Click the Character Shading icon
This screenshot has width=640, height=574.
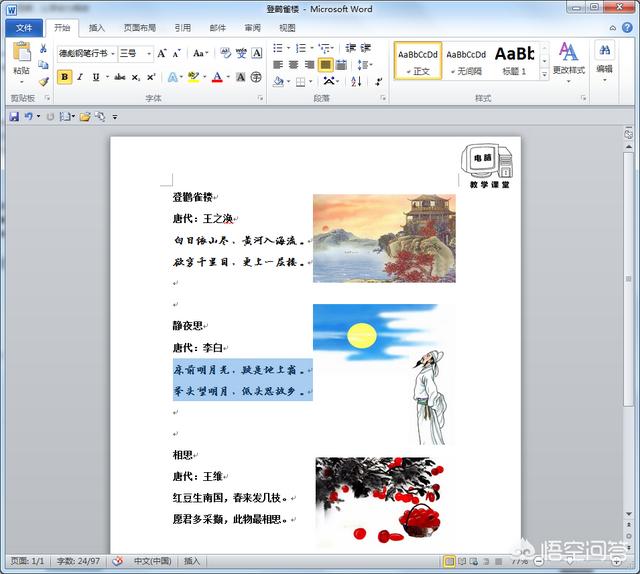coord(241,77)
